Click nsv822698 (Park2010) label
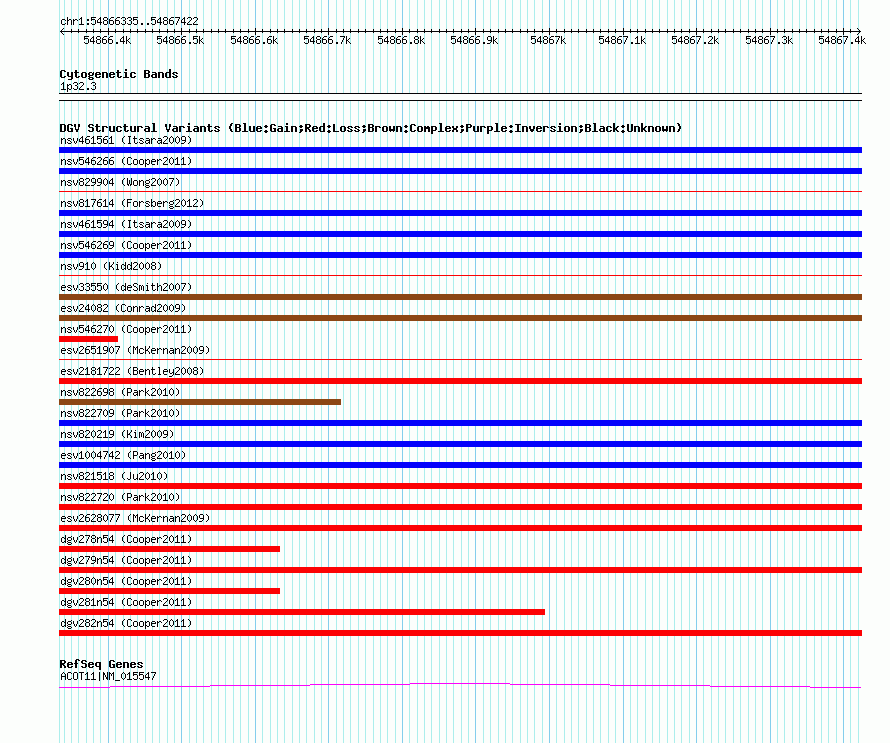The height and width of the screenshot is (743, 890). click(x=120, y=392)
